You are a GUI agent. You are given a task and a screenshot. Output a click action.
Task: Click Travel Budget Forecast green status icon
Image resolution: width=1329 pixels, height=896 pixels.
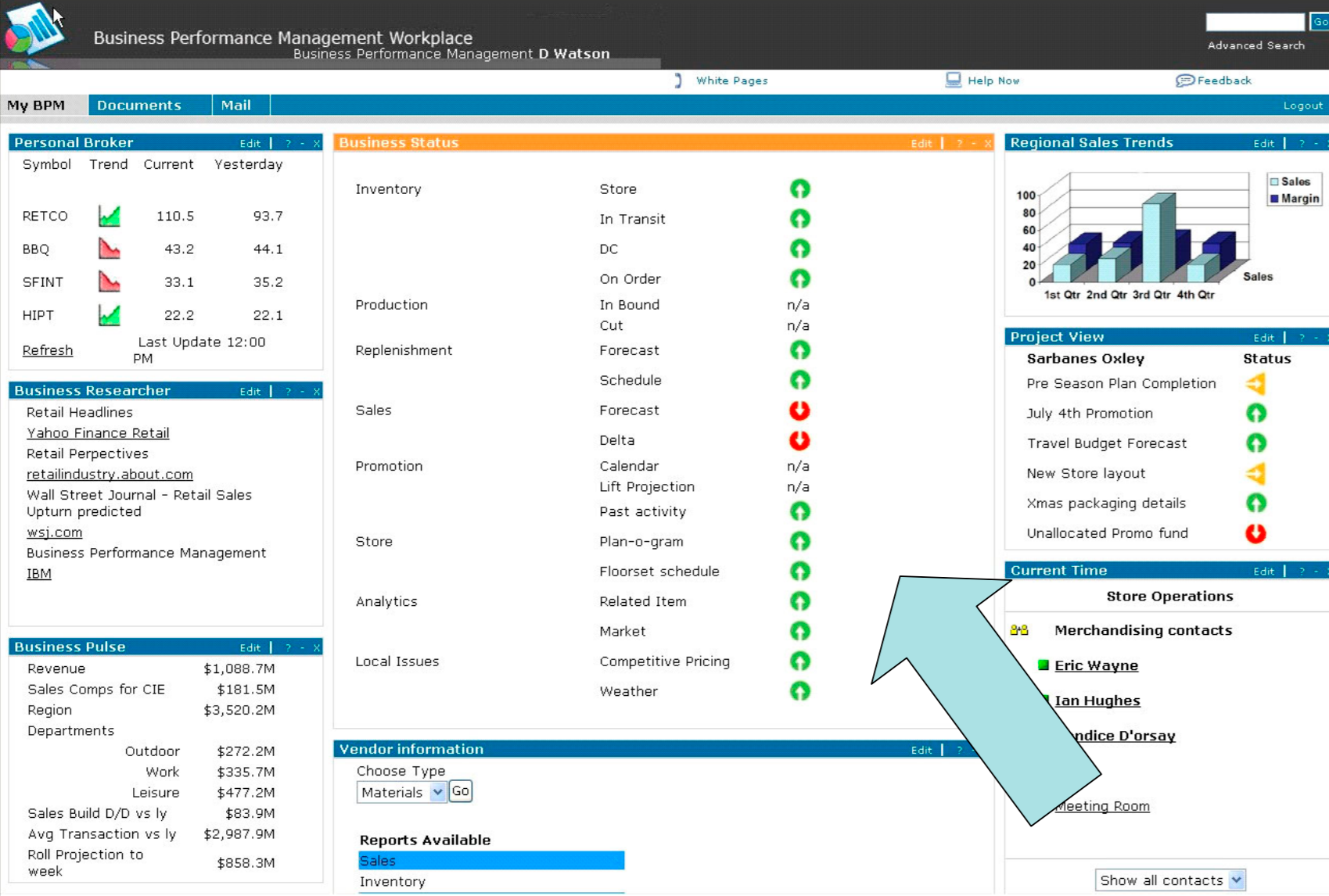pos(1255,443)
